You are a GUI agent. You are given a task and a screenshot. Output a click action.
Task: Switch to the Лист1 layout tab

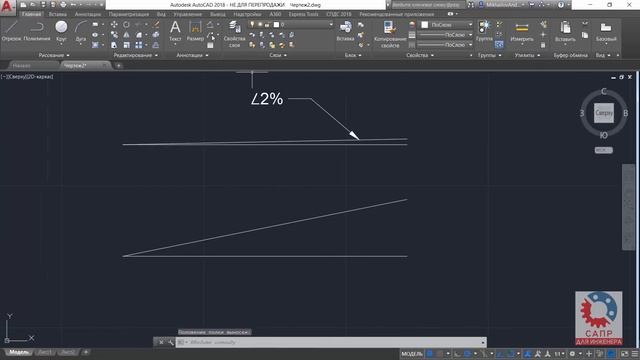44,352
